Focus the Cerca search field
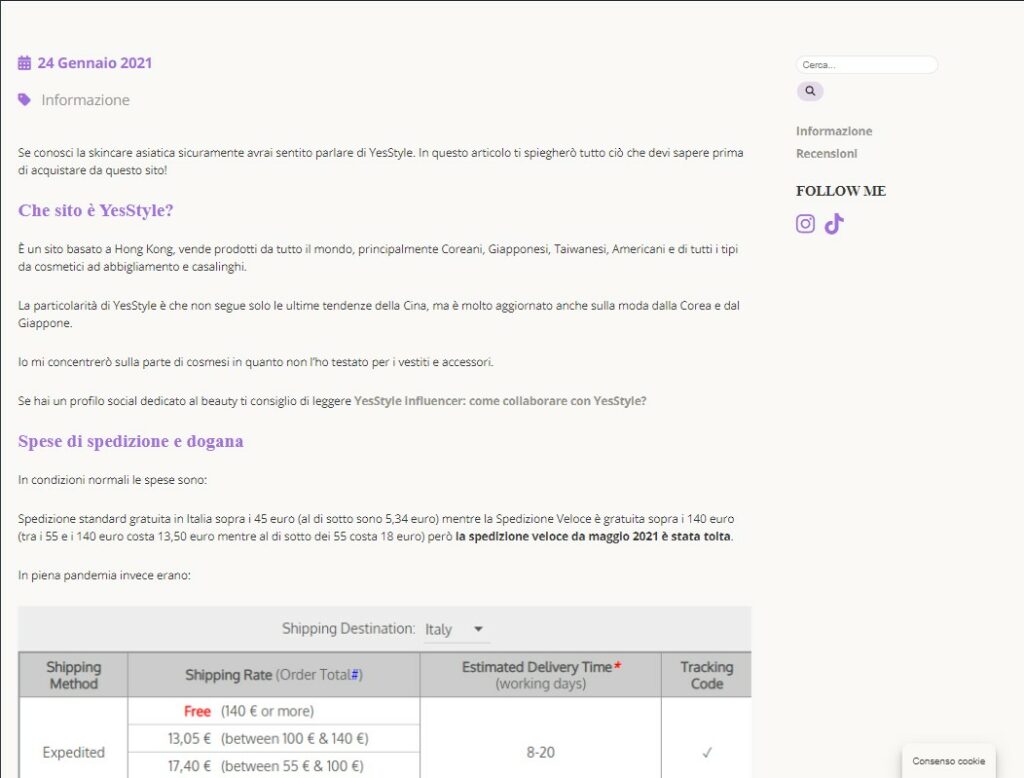The image size is (1024, 778). [x=867, y=65]
